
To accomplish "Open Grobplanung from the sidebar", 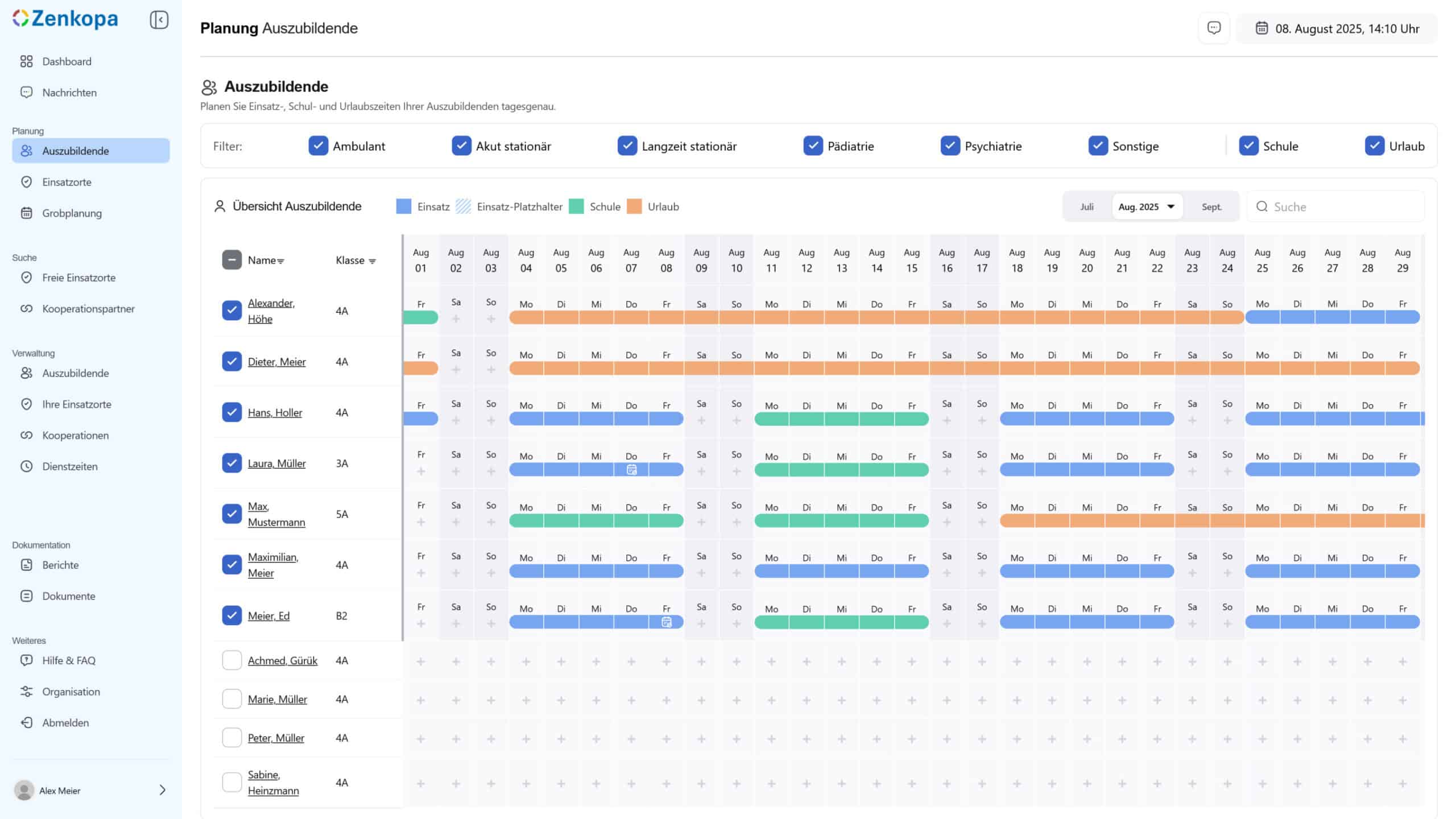I will click(72, 213).
